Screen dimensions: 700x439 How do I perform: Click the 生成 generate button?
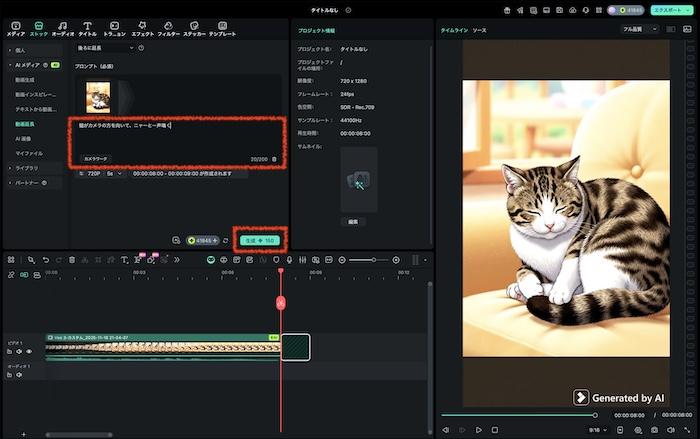point(259,240)
